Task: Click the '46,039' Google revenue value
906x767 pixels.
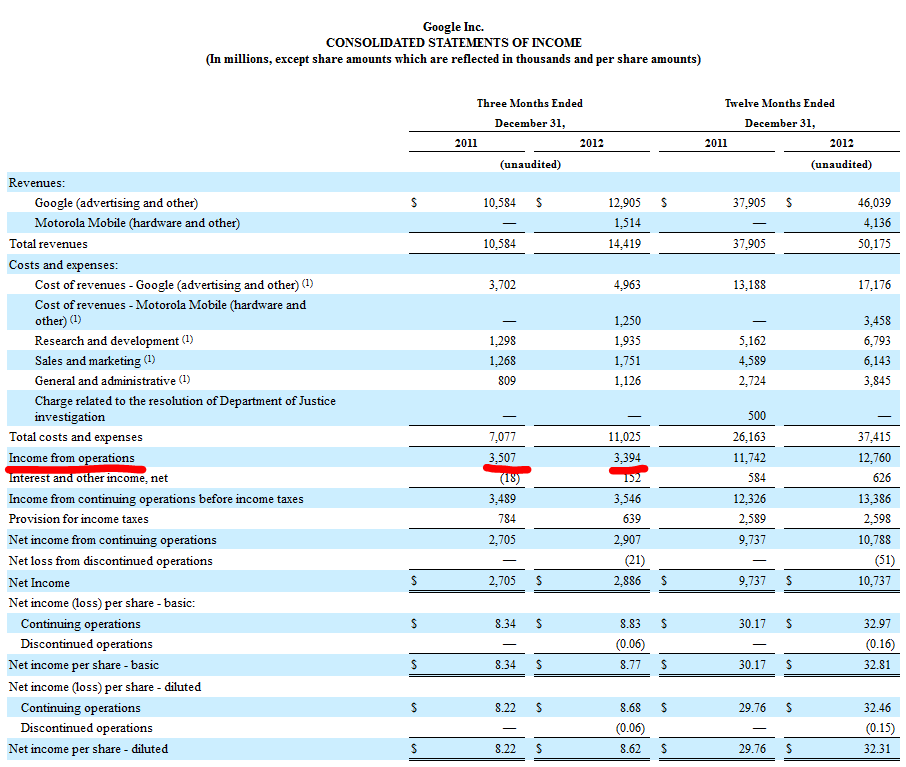Action: (x=874, y=203)
